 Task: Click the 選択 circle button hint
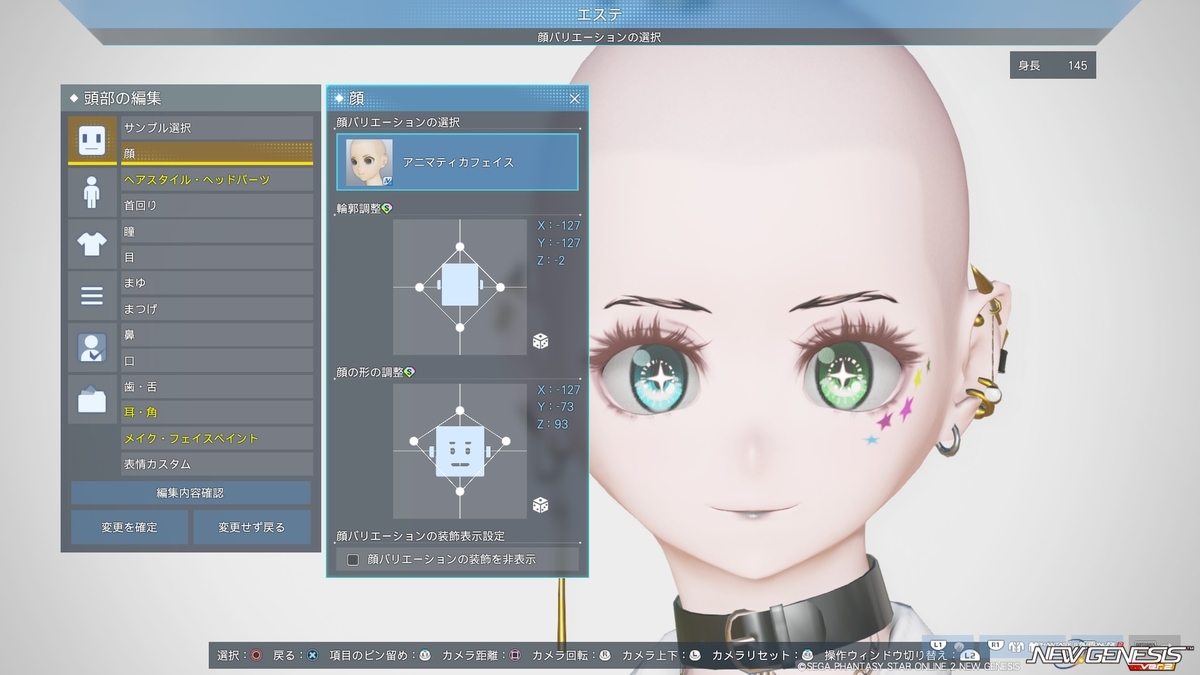pyautogui.click(x=240, y=656)
